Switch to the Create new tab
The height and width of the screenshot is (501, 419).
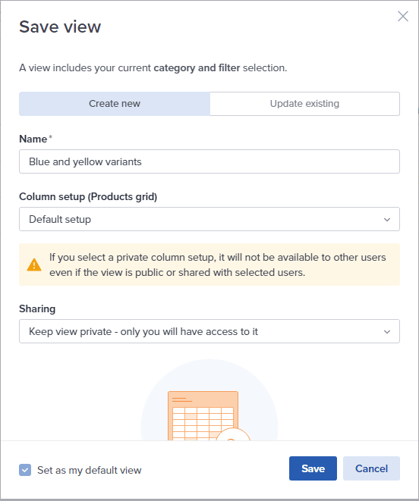point(114,104)
